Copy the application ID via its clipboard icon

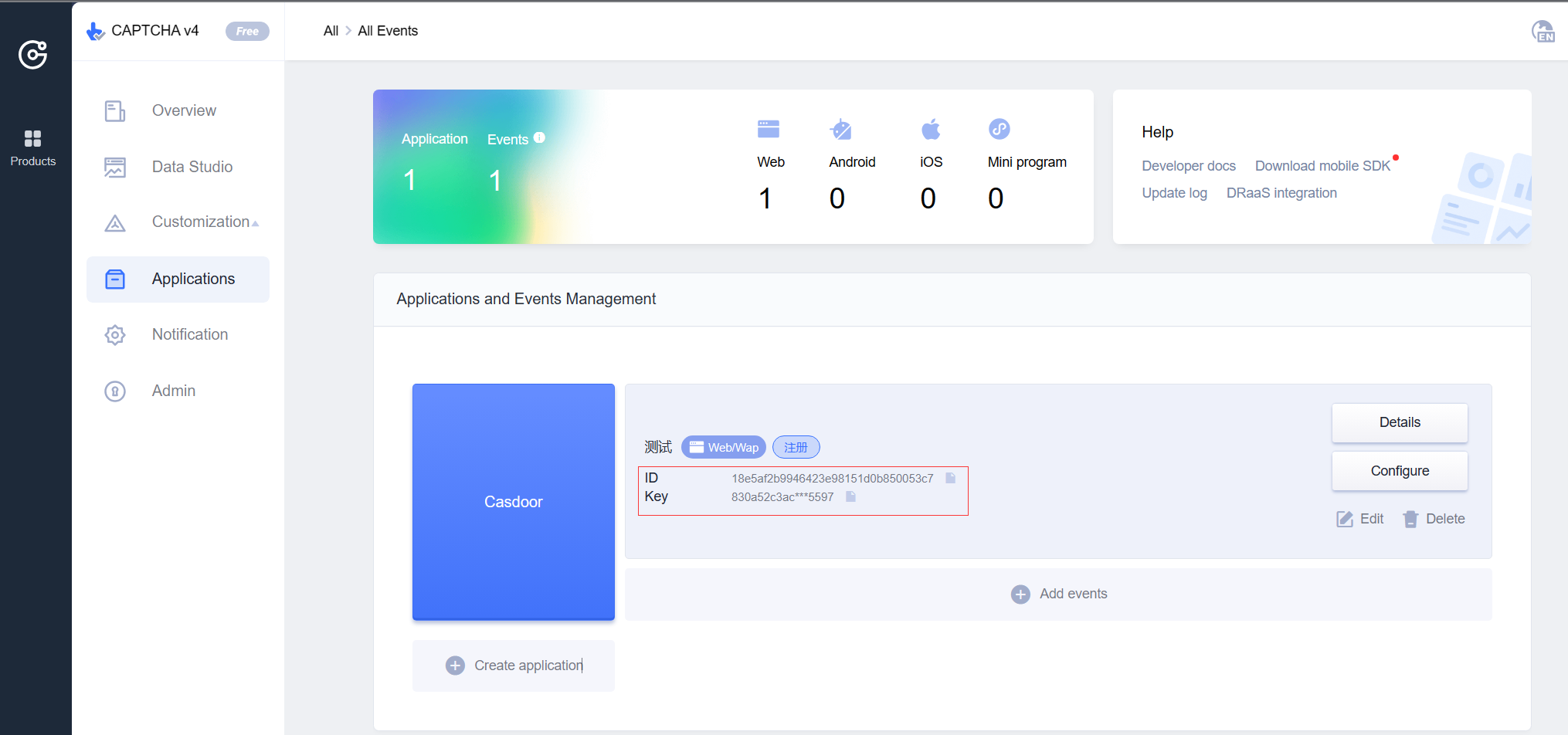click(949, 478)
